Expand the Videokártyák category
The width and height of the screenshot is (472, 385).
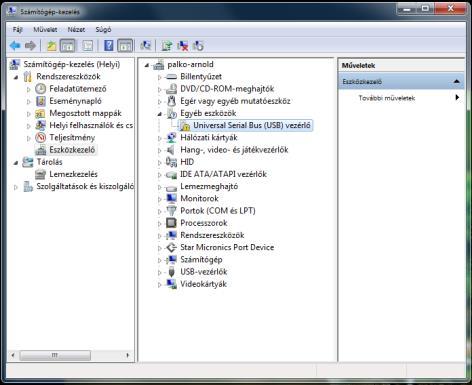coord(159,285)
